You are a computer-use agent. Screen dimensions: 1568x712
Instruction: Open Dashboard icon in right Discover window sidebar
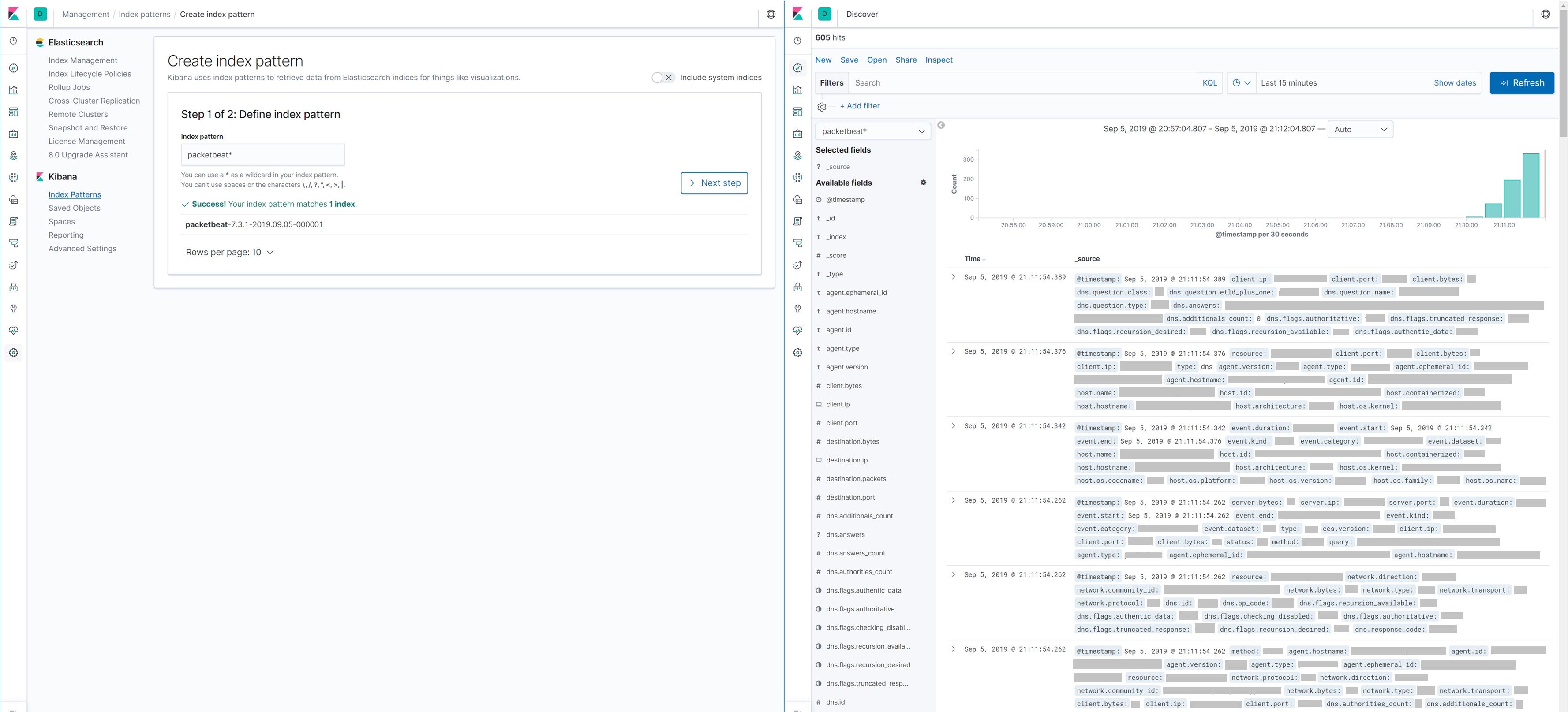pyautogui.click(x=797, y=112)
